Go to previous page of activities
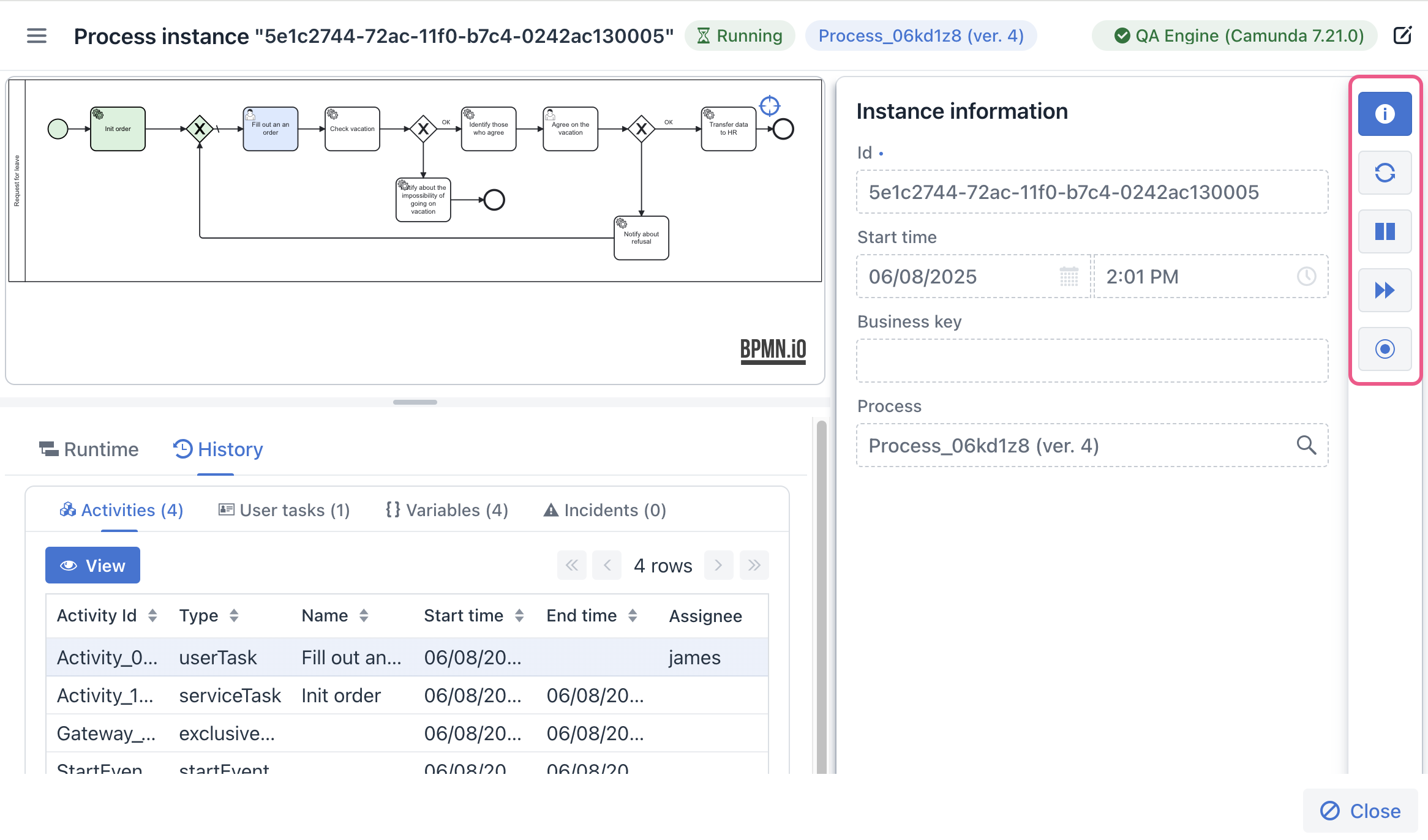The width and height of the screenshot is (1428, 840). point(607,565)
